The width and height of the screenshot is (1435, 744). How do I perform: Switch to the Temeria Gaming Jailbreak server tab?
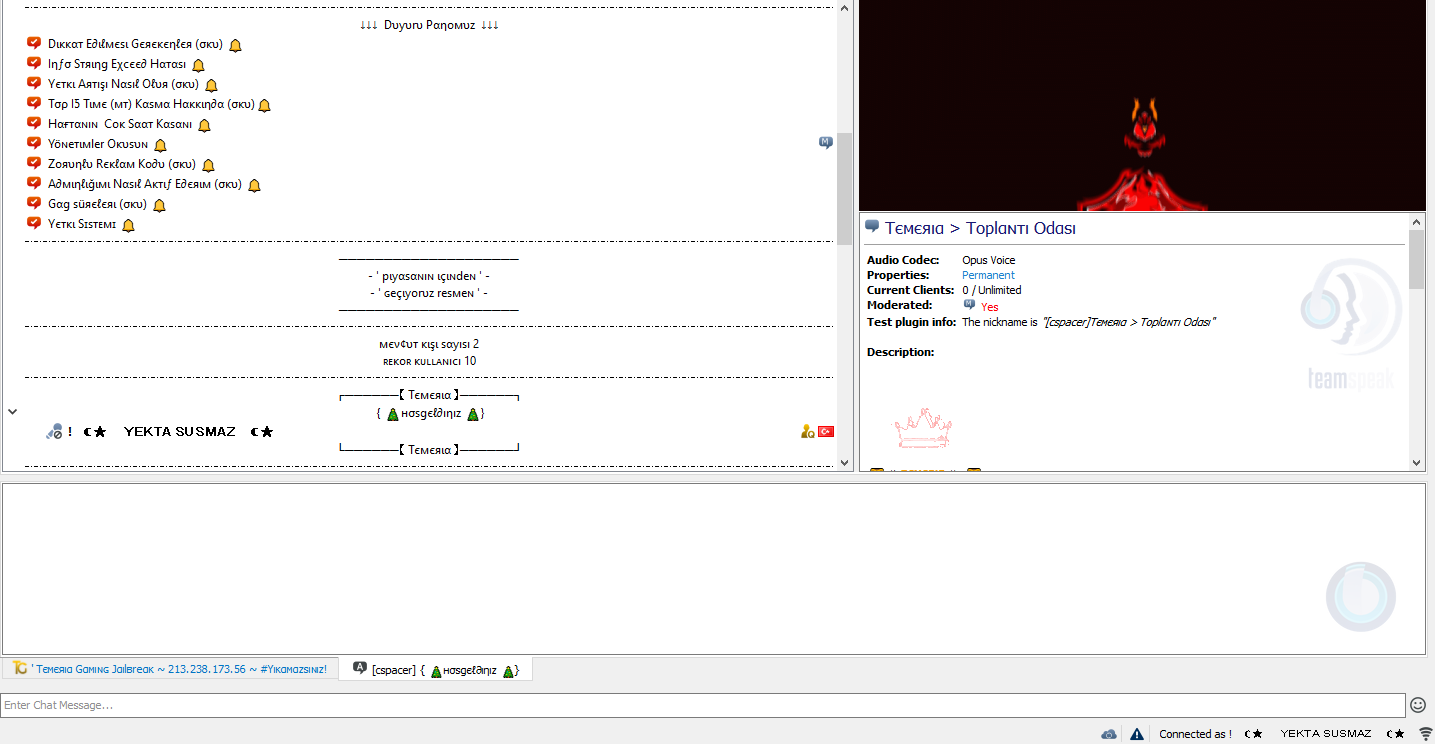pyautogui.click(x=170, y=669)
